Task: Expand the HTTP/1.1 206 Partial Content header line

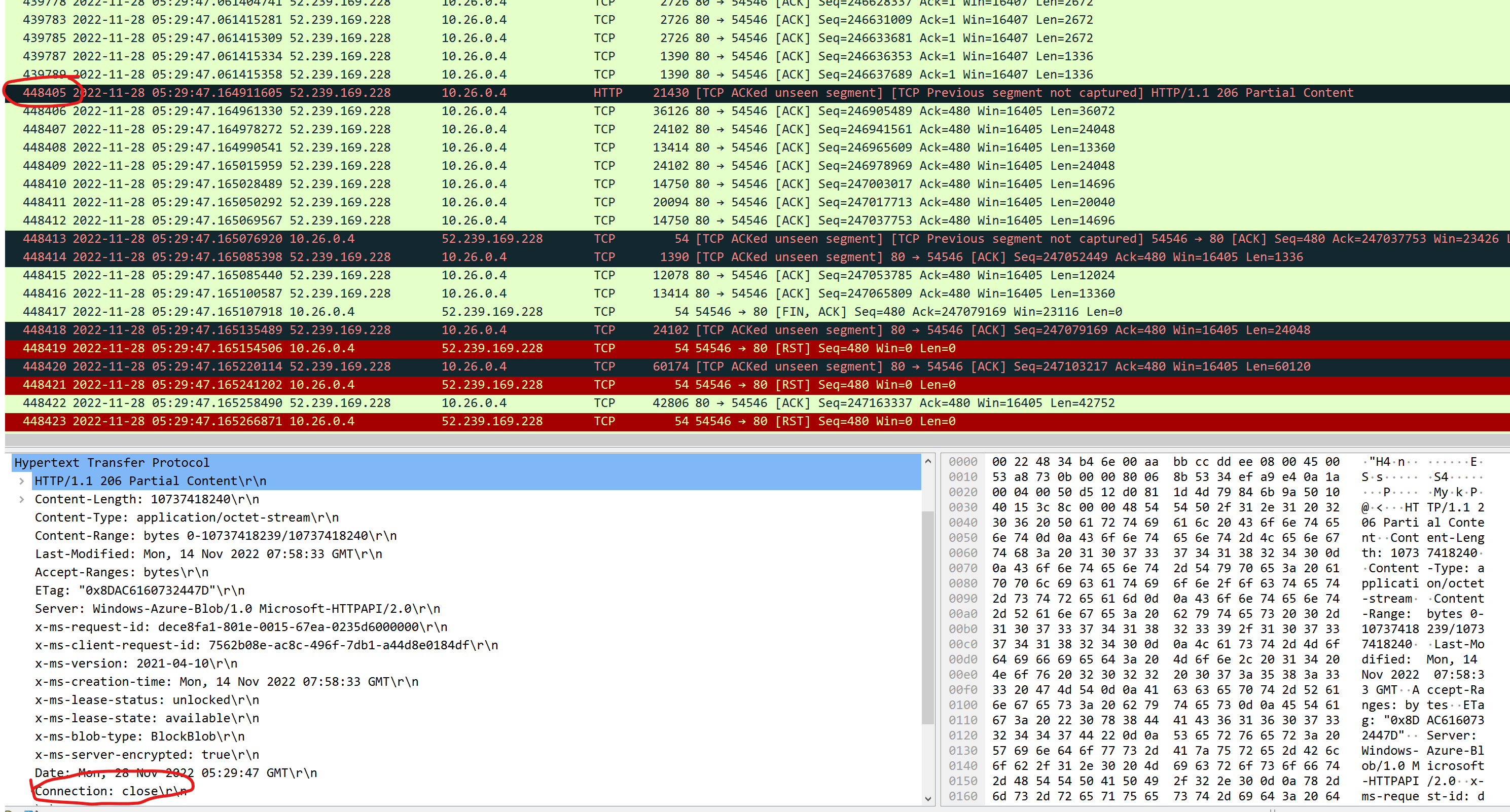Action: pyautogui.click(x=22, y=481)
